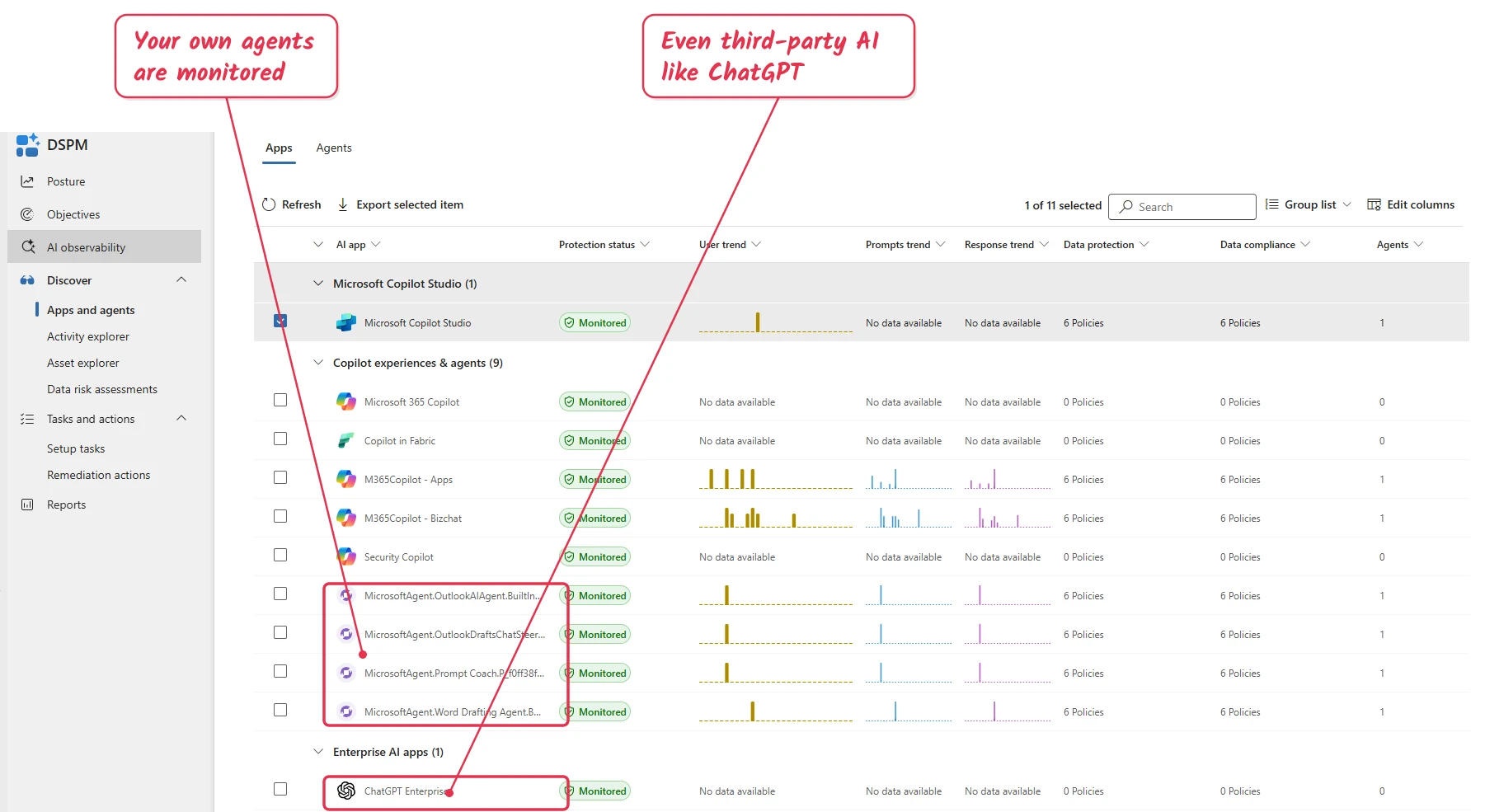Open the Prompts trend column menu
Screen dimensions: 1485x812
point(941,244)
